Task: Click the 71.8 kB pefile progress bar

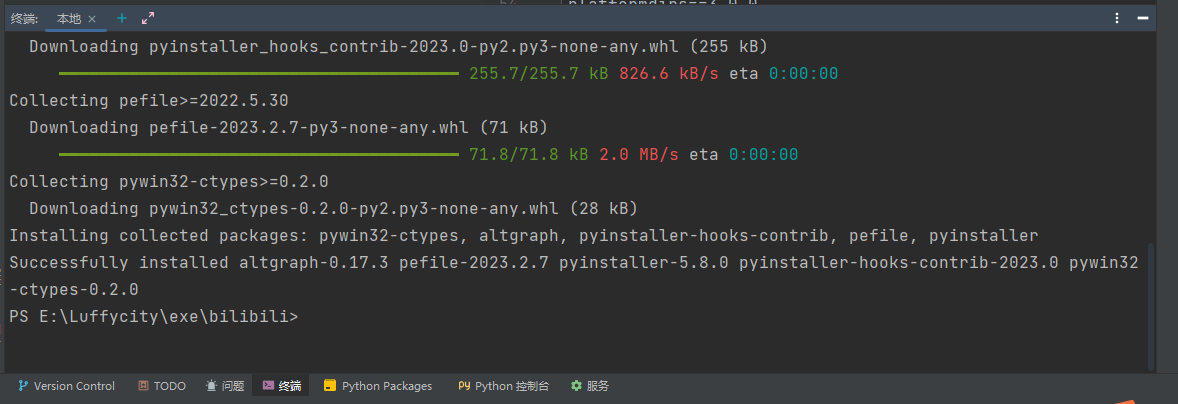Action: coord(259,155)
